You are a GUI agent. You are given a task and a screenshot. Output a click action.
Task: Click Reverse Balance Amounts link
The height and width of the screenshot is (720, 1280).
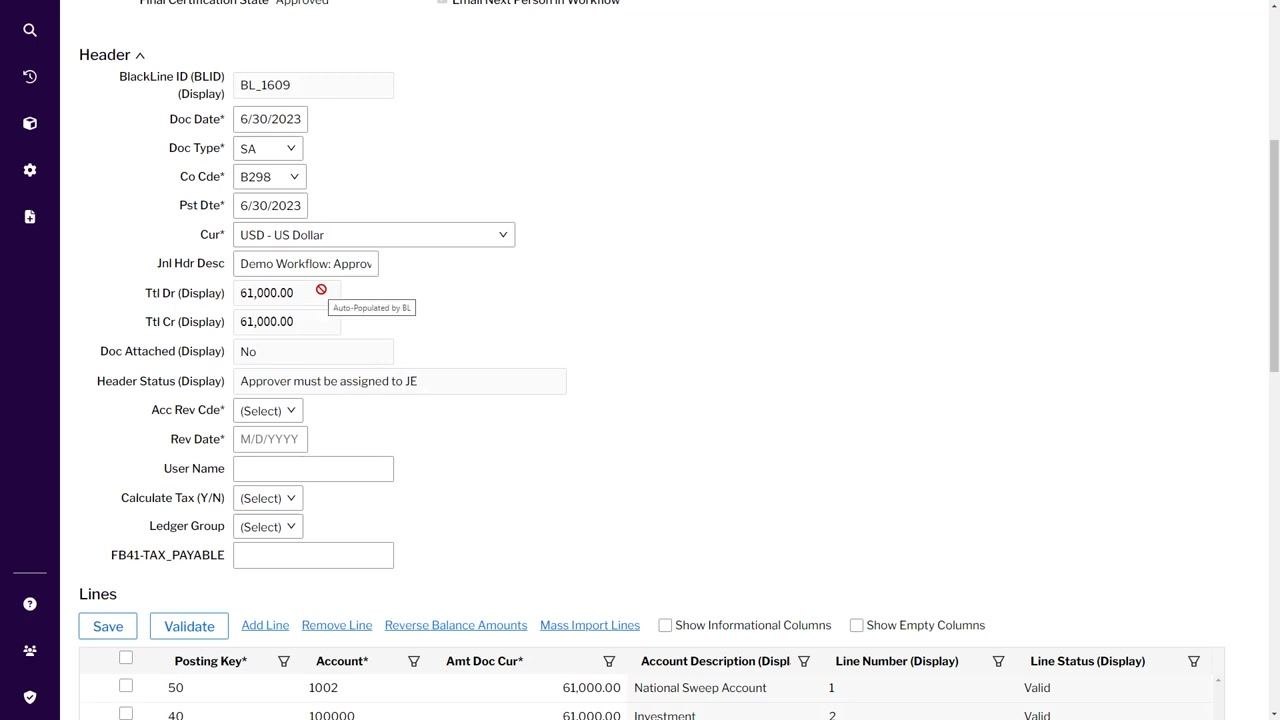pyautogui.click(x=456, y=625)
